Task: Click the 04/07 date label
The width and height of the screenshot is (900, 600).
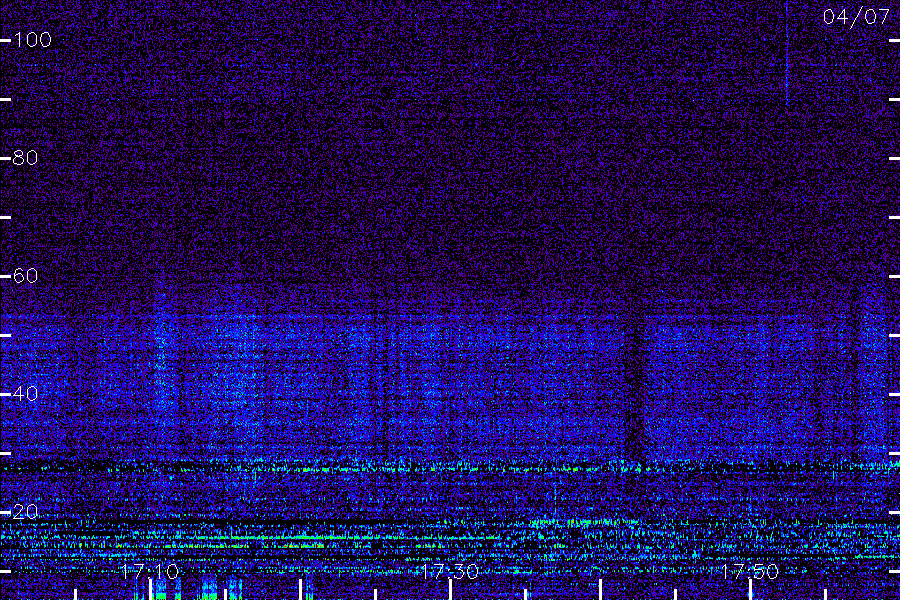Action: tap(856, 17)
